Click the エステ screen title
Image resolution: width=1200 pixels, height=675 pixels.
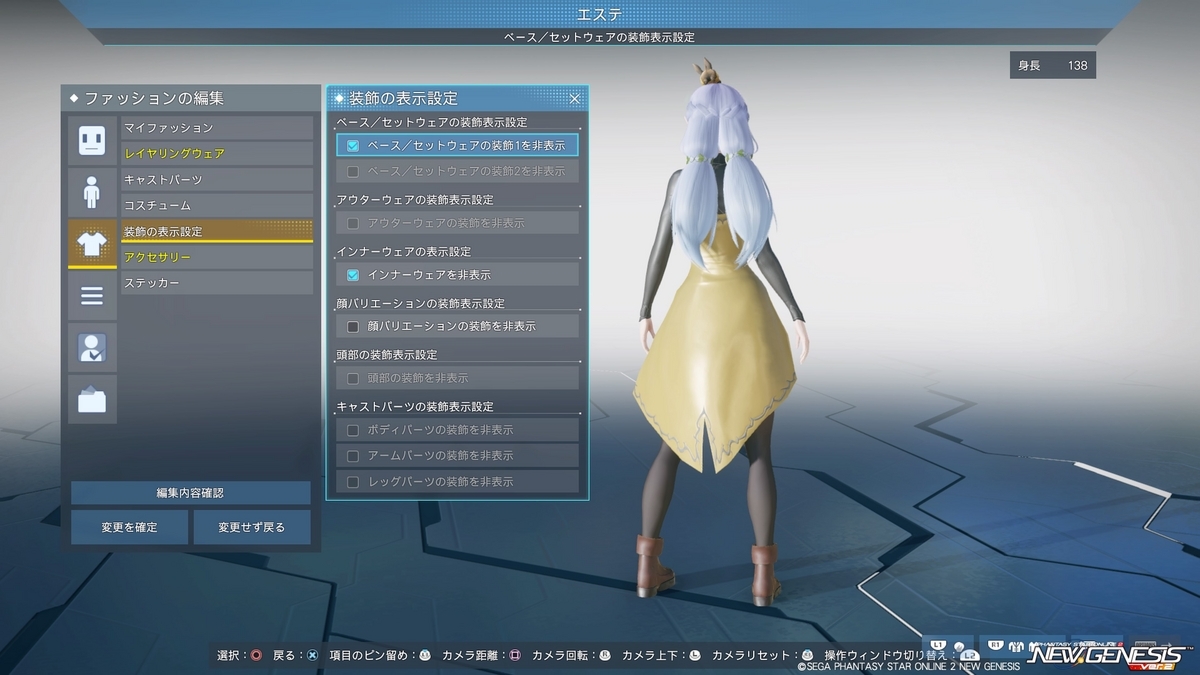599,13
